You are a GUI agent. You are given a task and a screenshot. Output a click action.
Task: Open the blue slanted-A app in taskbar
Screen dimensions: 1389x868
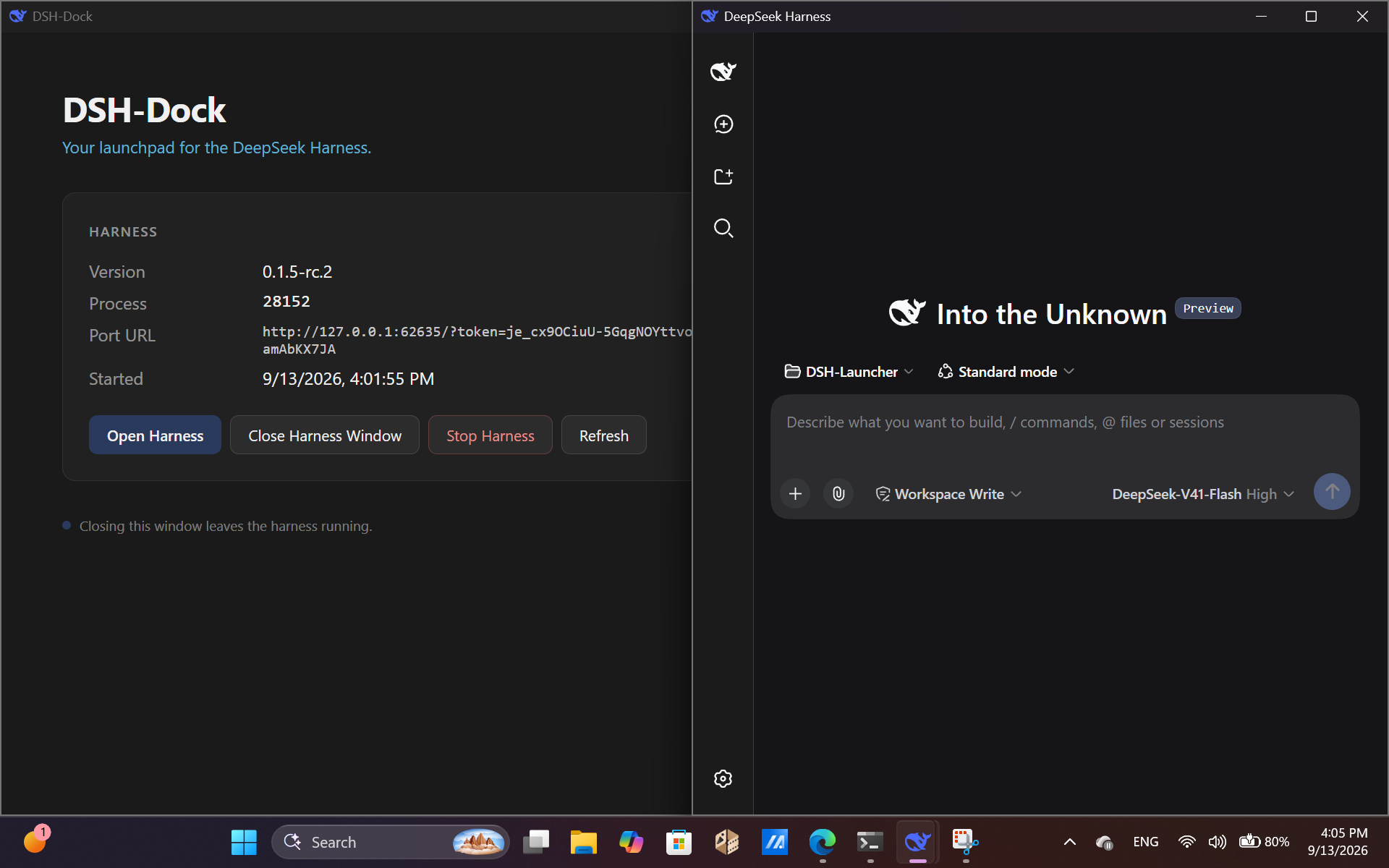pyautogui.click(x=774, y=842)
